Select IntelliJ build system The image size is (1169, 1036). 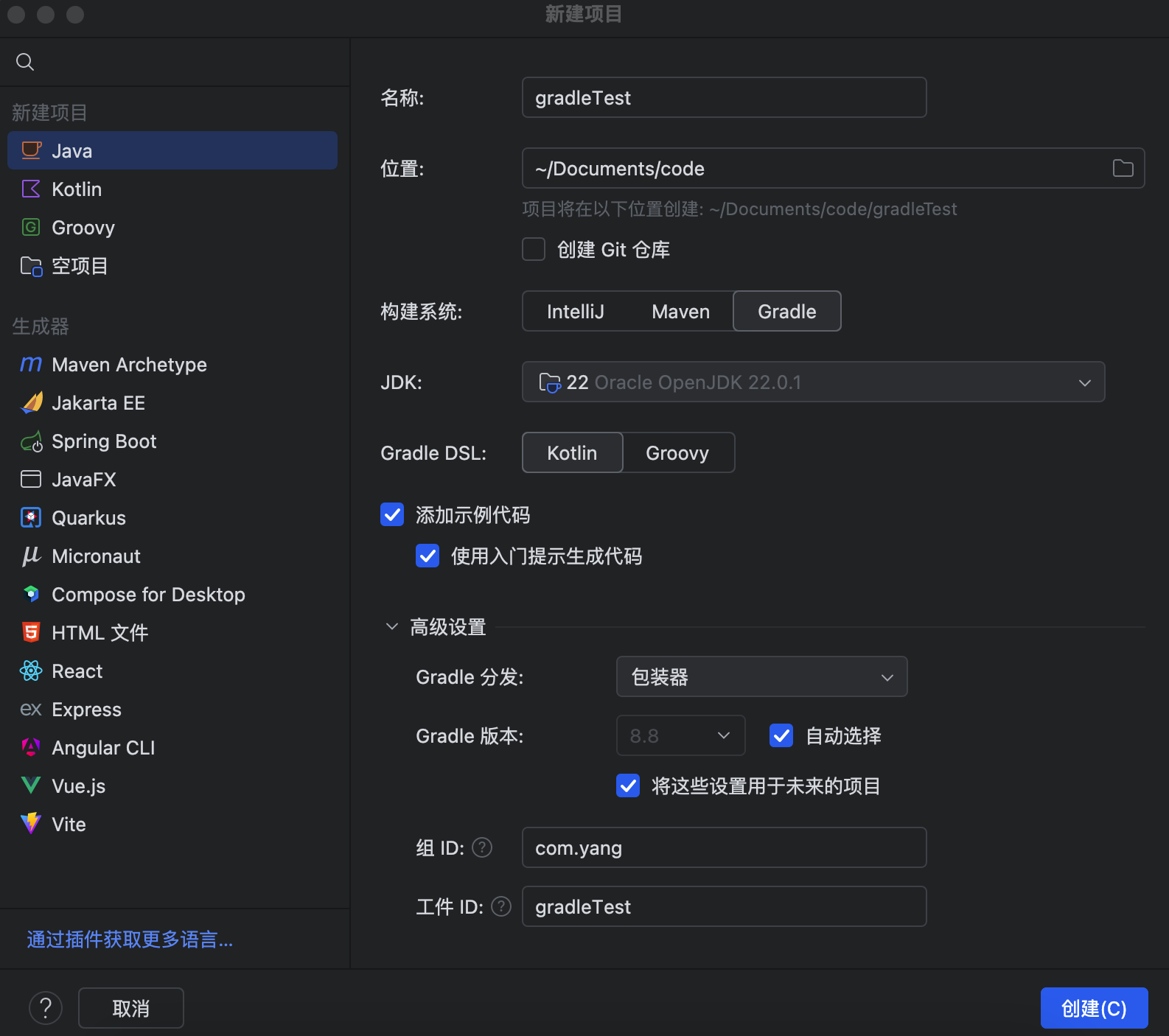pyautogui.click(x=575, y=311)
